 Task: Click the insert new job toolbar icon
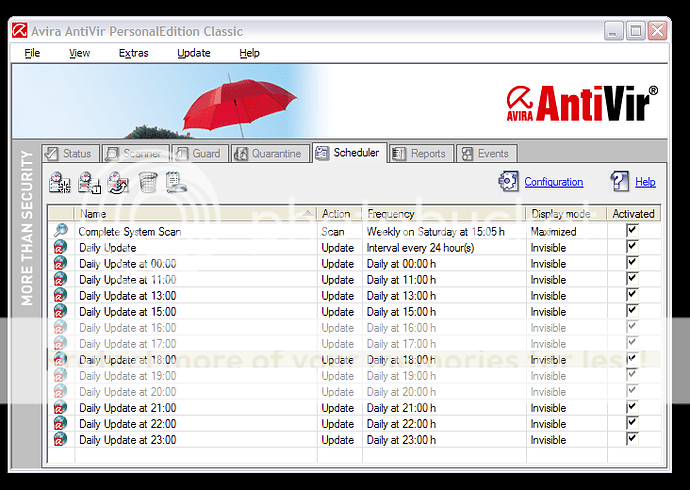click(60, 182)
